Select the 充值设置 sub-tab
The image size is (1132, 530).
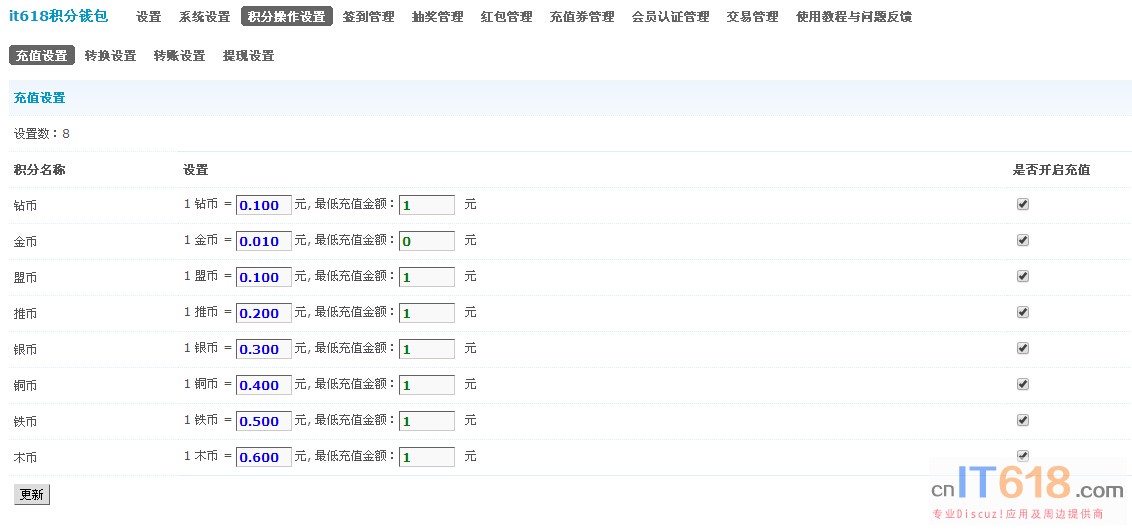(x=42, y=56)
